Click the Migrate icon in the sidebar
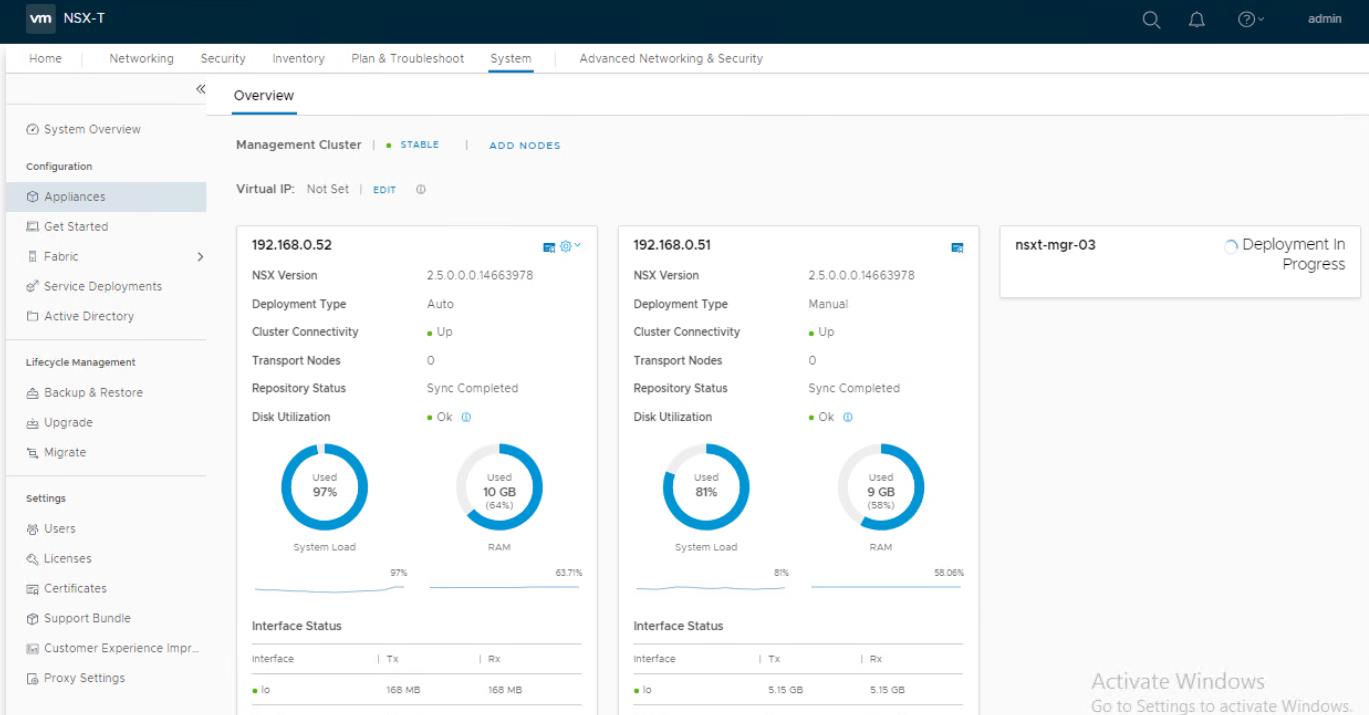This screenshot has width=1369, height=715. click(33, 453)
